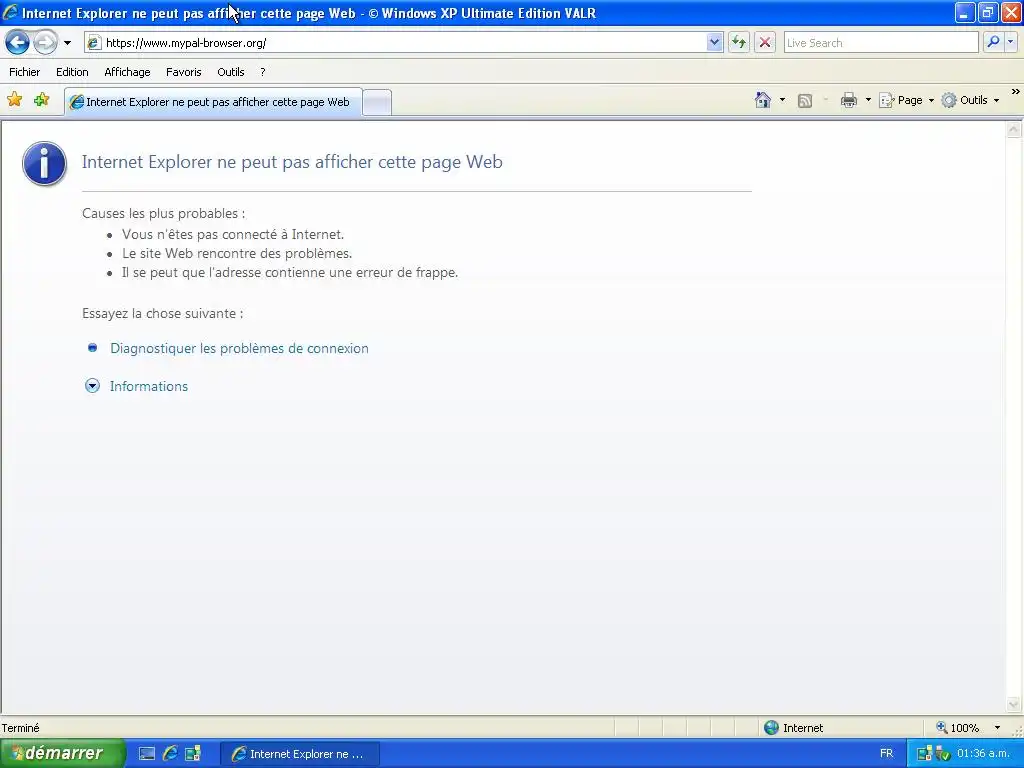Click the 100% zoom level button
The image size is (1024, 768).
click(x=957, y=728)
